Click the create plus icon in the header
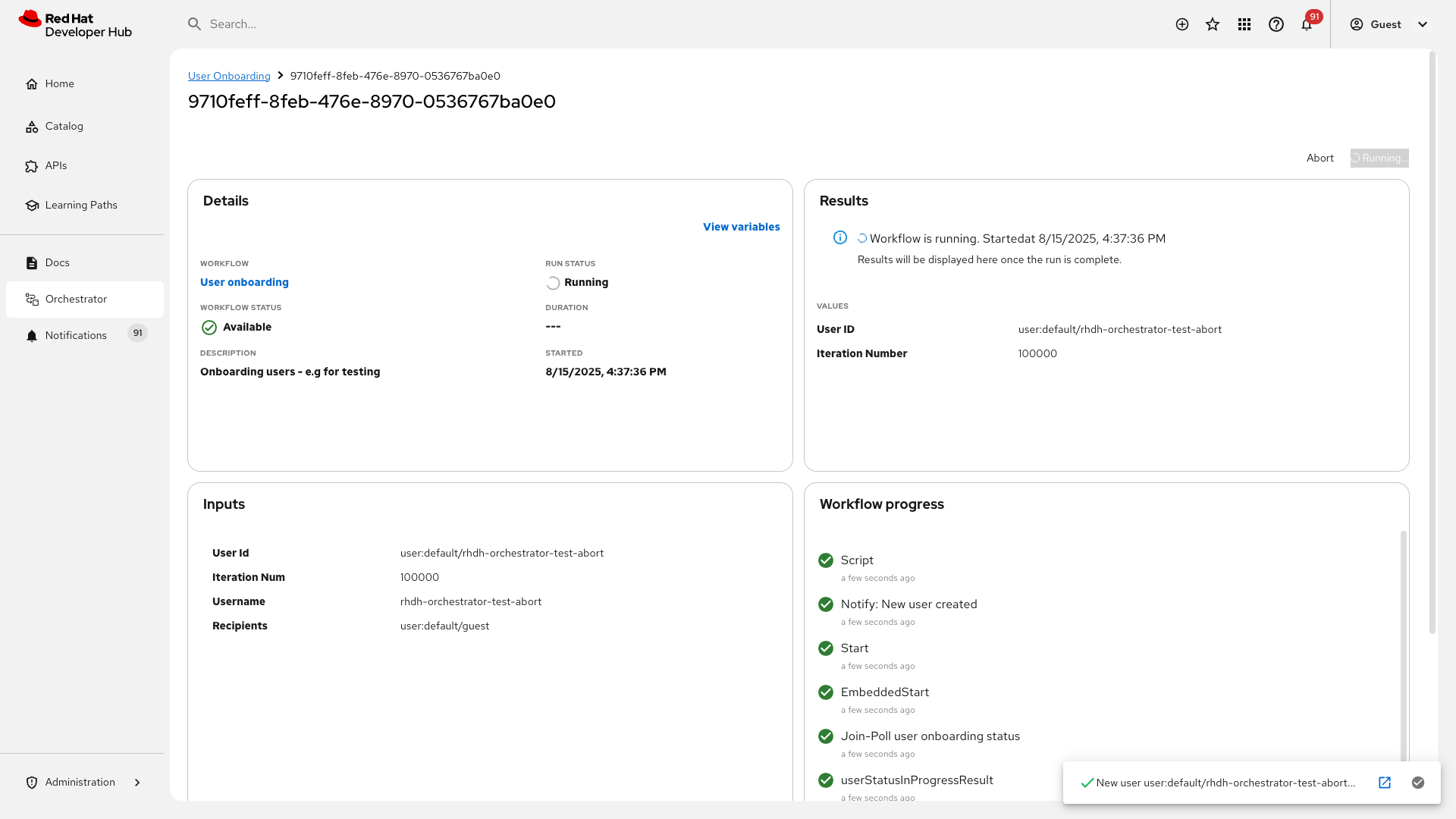Screen dimensions: 1456x819 [1181, 24]
